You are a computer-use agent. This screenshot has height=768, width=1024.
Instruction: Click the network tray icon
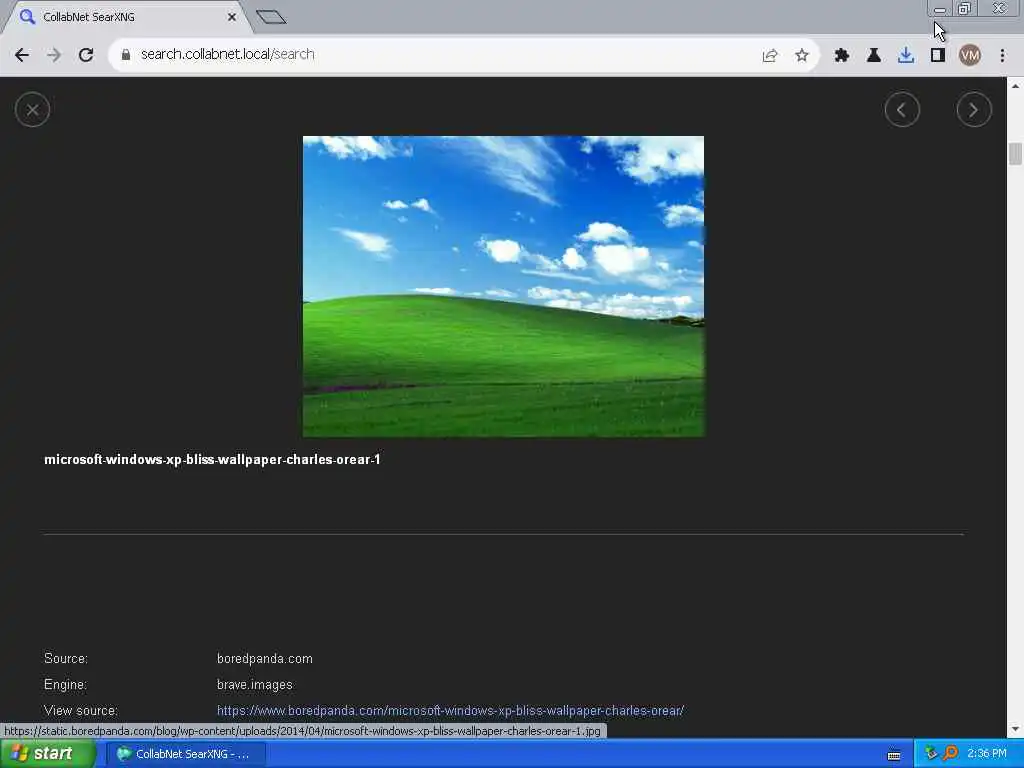pos(931,754)
